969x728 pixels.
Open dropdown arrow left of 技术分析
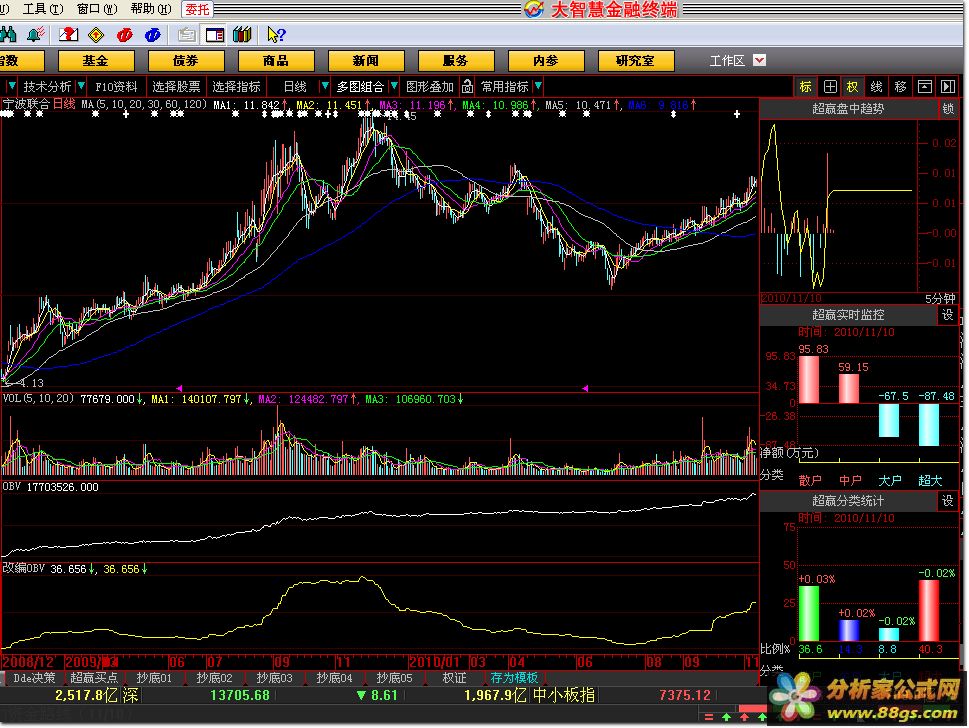coord(11,87)
